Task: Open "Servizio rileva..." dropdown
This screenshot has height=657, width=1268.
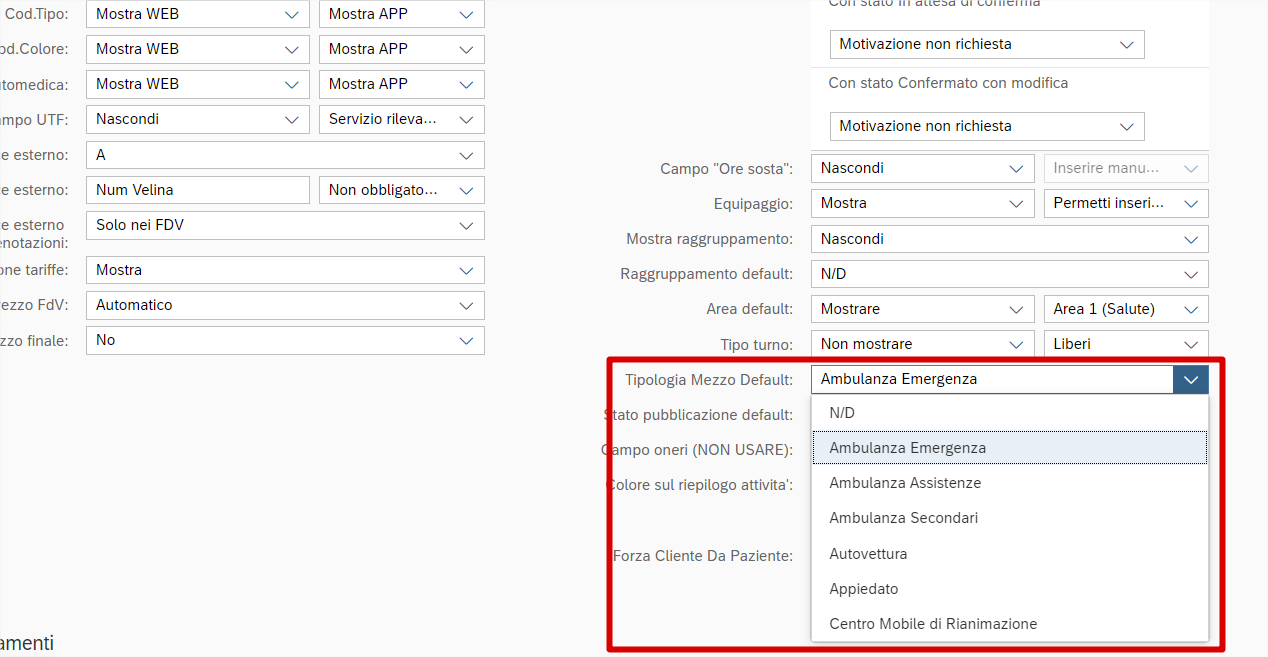Action: (x=401, y=119)
